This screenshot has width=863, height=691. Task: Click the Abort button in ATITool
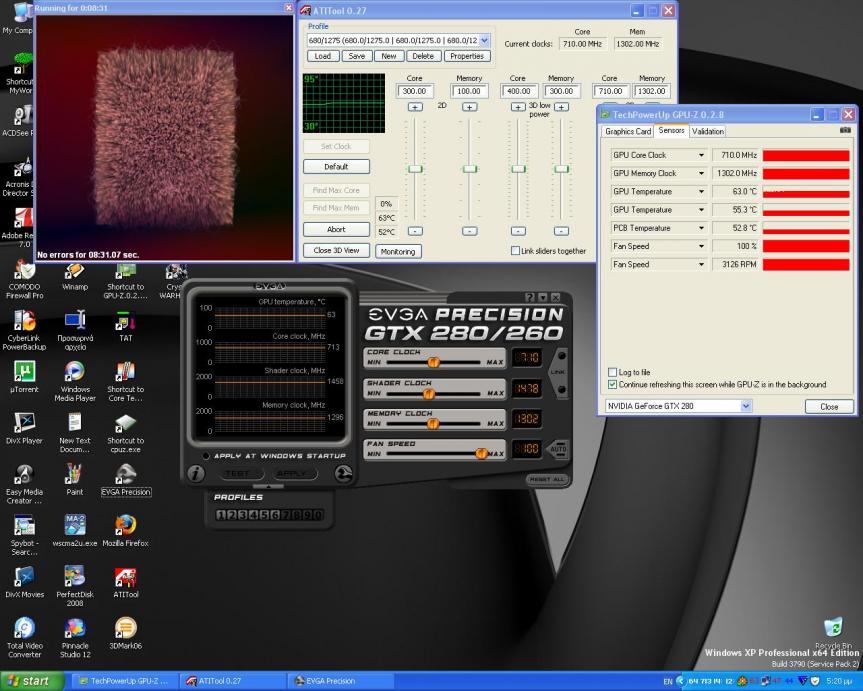[x=336, y=229]
